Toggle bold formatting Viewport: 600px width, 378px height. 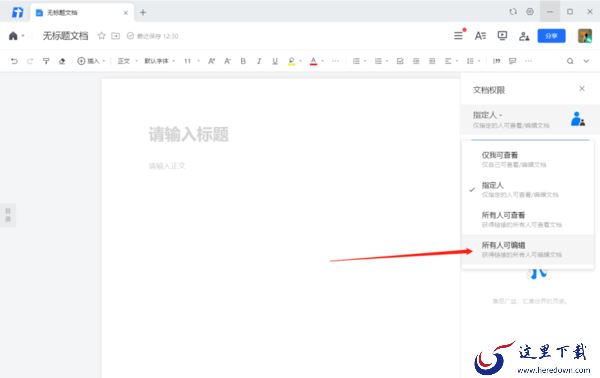pos(243,61)
